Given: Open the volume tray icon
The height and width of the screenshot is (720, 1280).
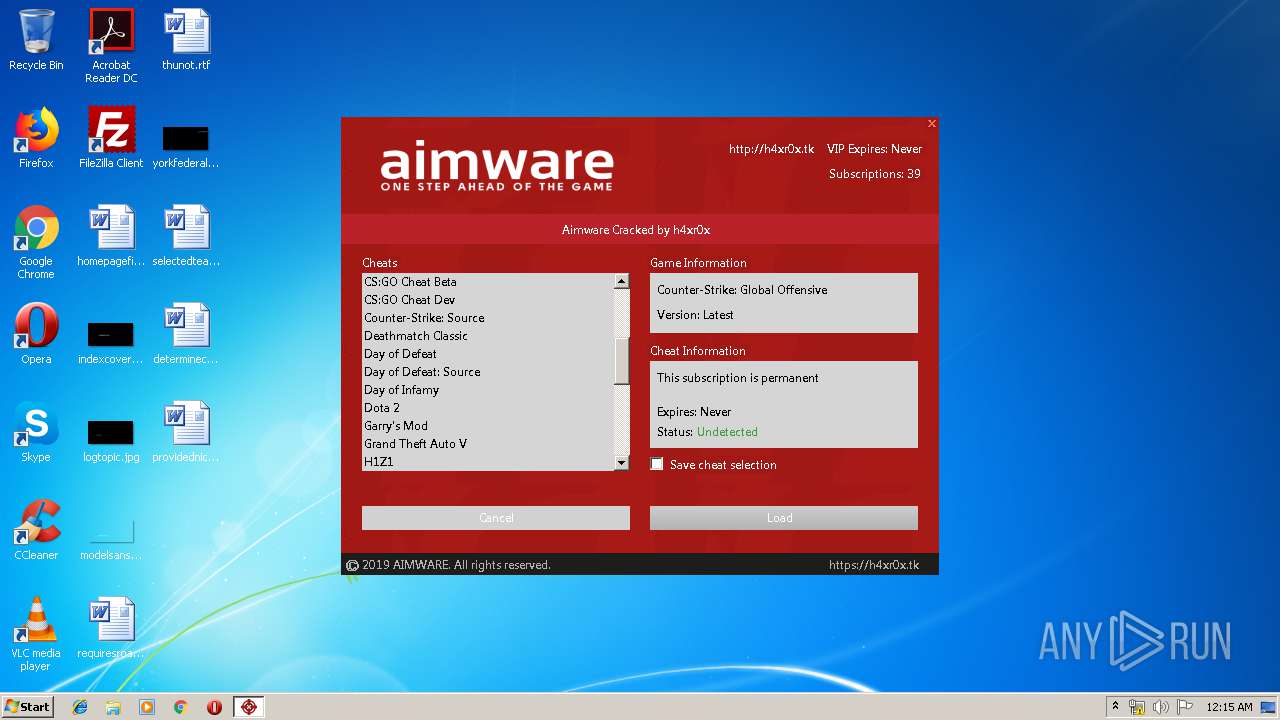Looking at the screenshot, I should click(x=1161, y=707).
